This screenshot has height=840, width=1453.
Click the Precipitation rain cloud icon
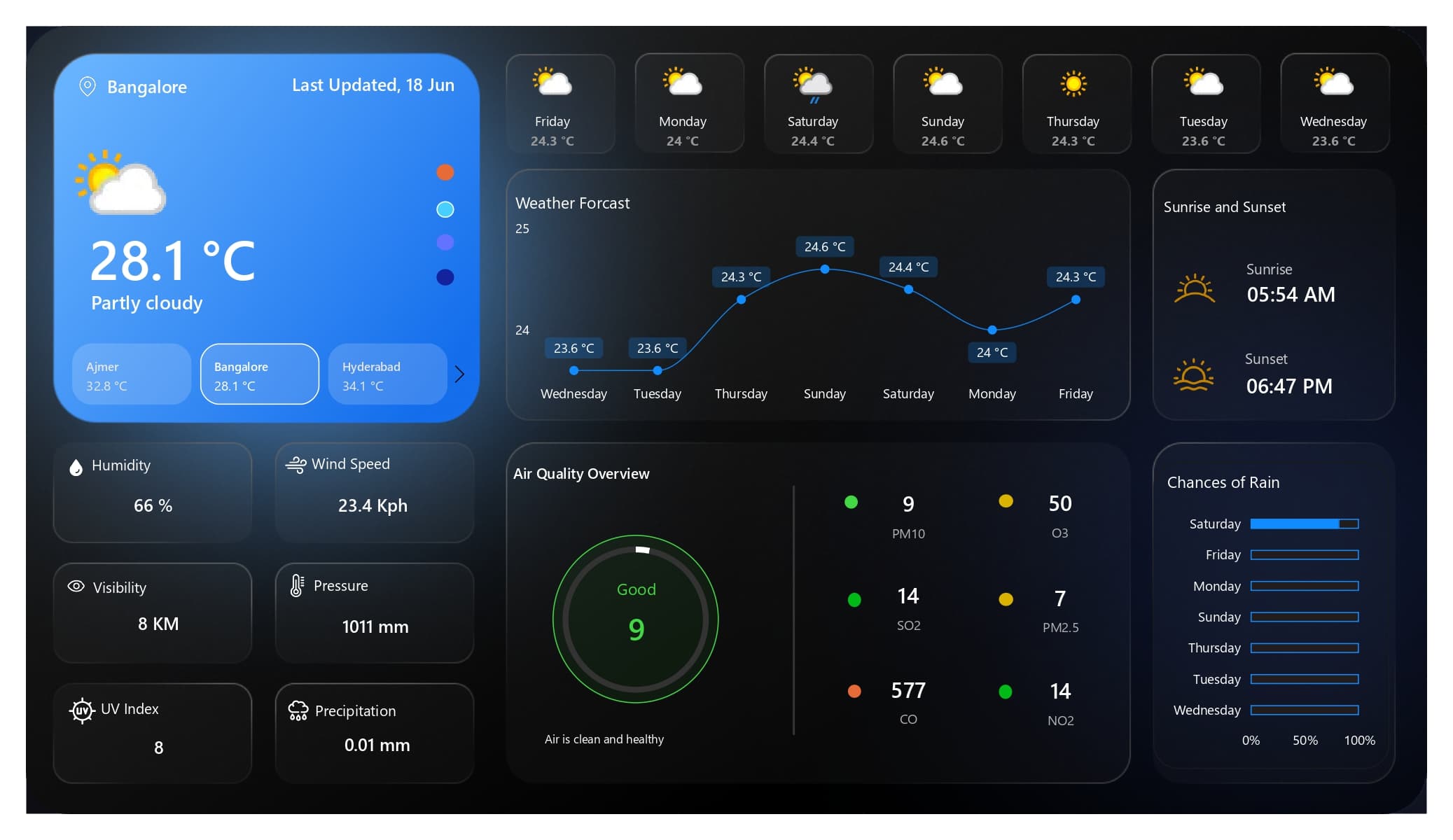coord(298,711)
